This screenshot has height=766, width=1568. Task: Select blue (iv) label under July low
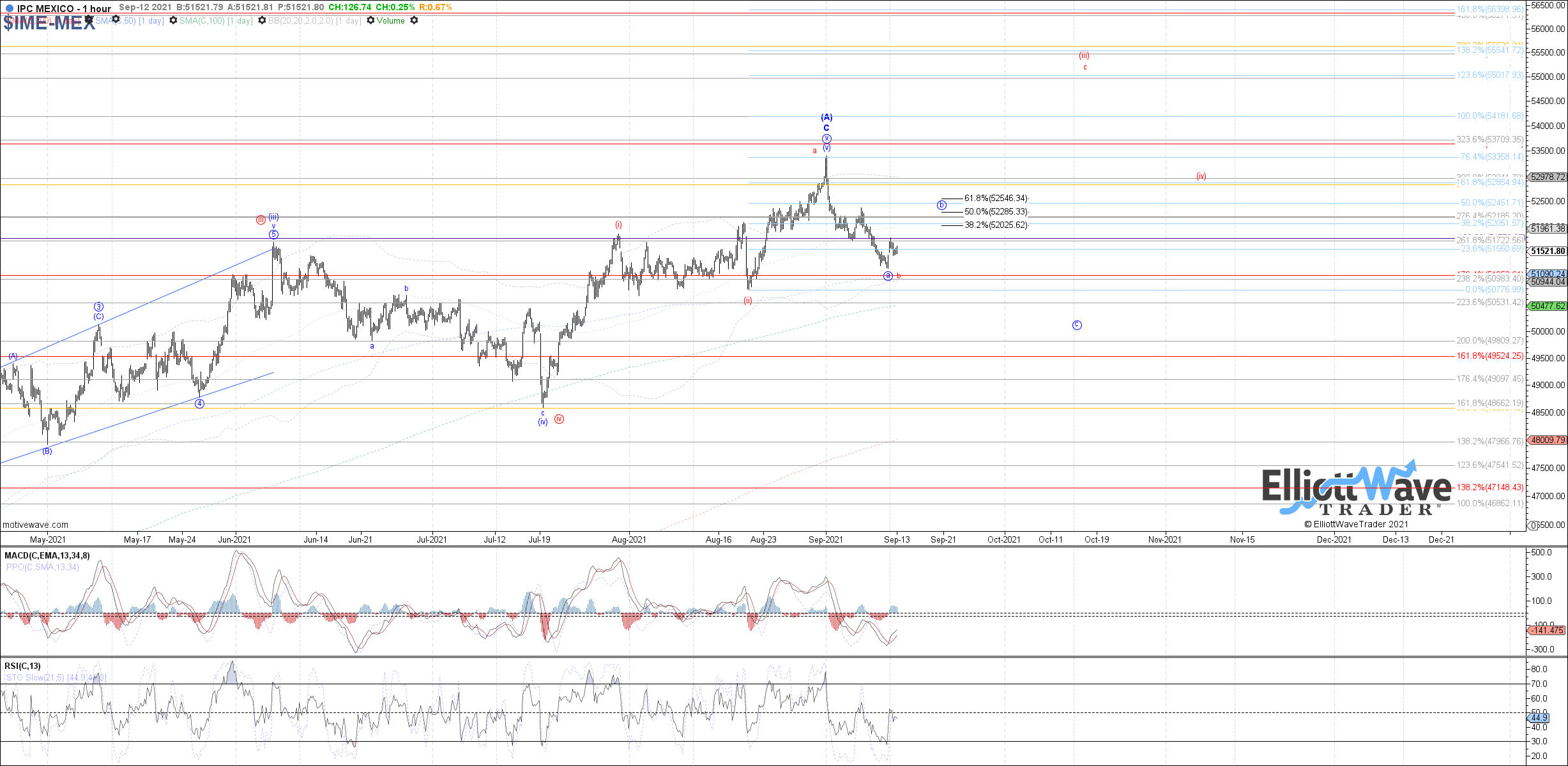543,422
